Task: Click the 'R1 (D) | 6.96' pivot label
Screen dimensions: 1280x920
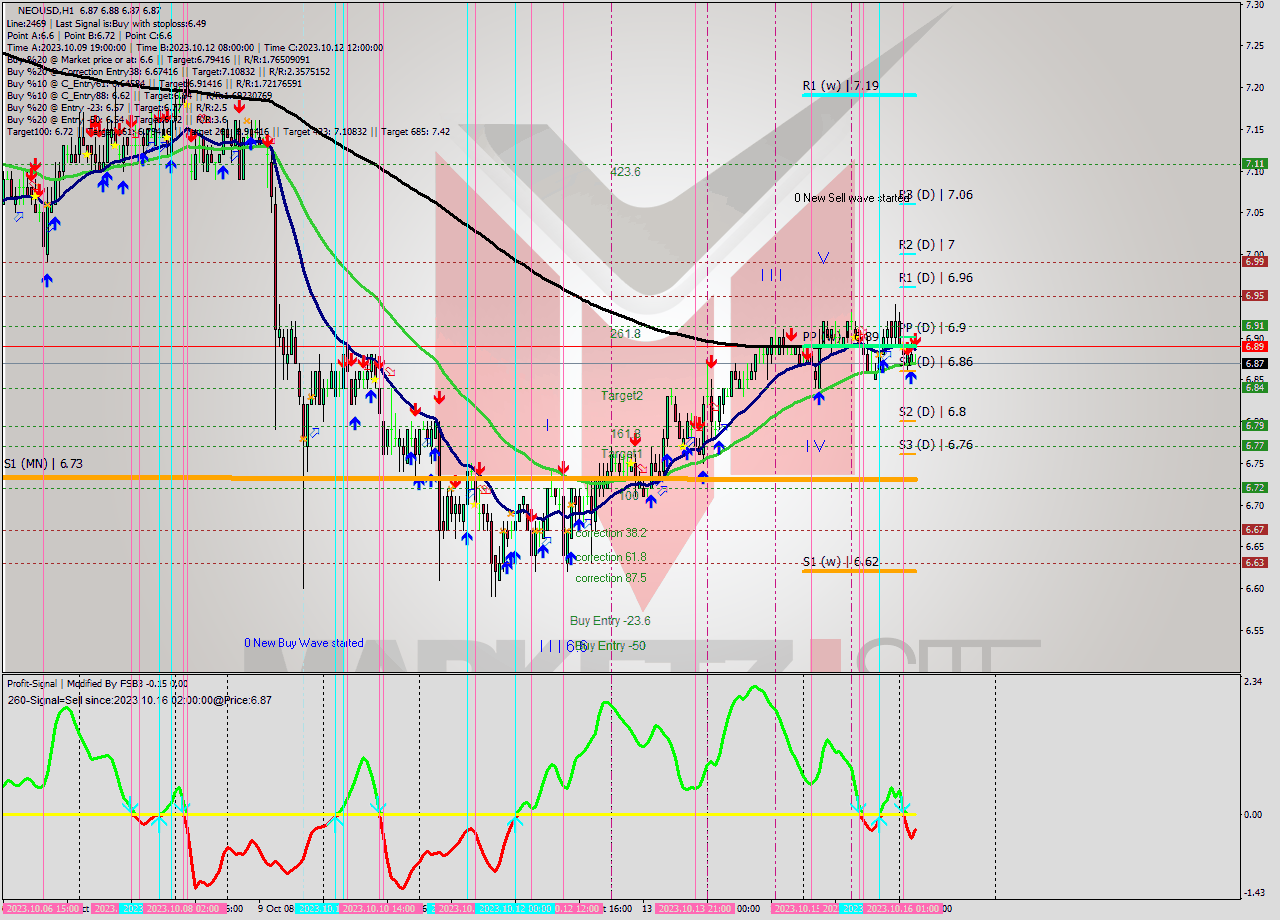Action: (x=935, y=278)
